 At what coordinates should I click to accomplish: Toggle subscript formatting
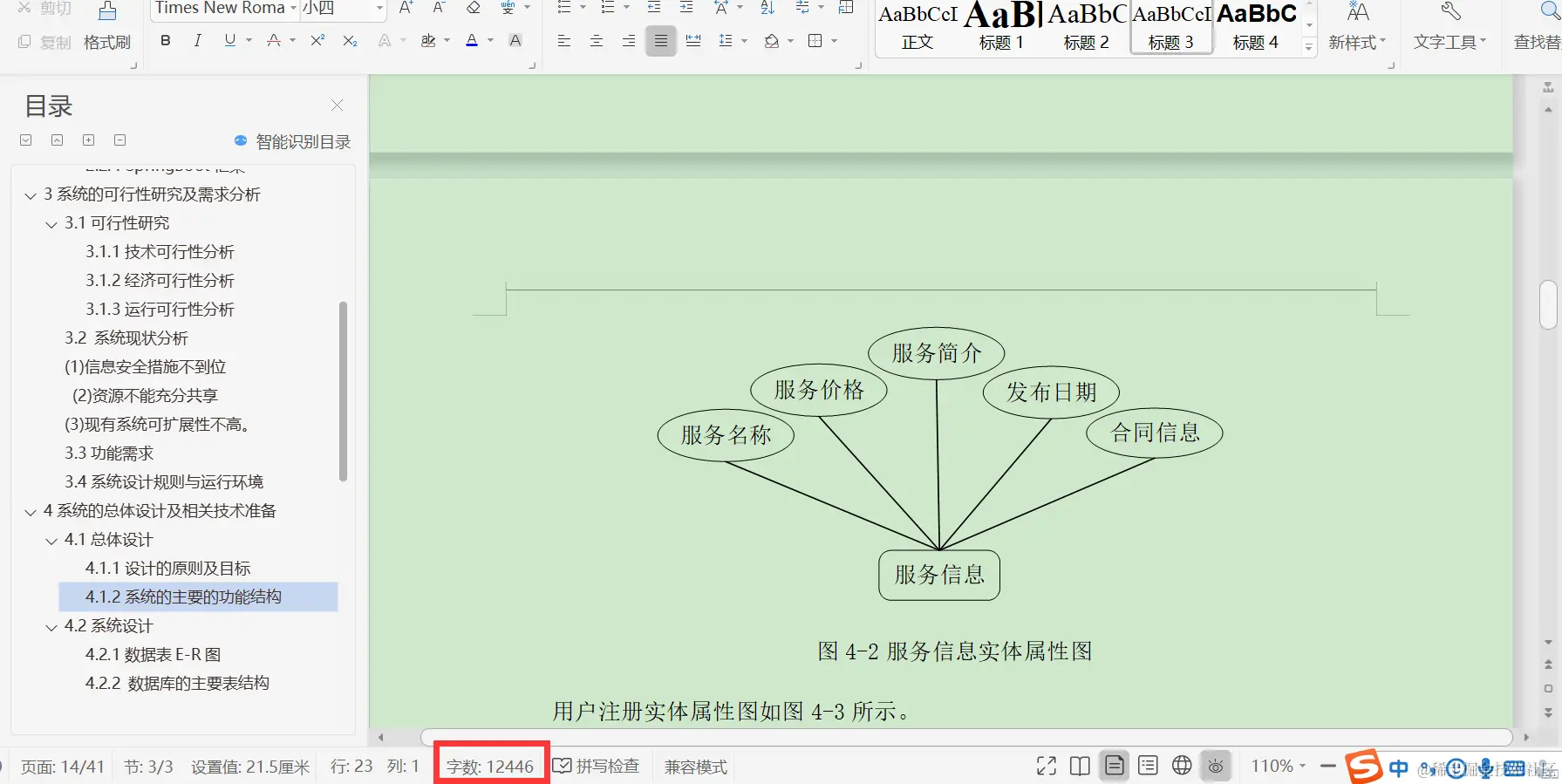(x=350, y=41)
